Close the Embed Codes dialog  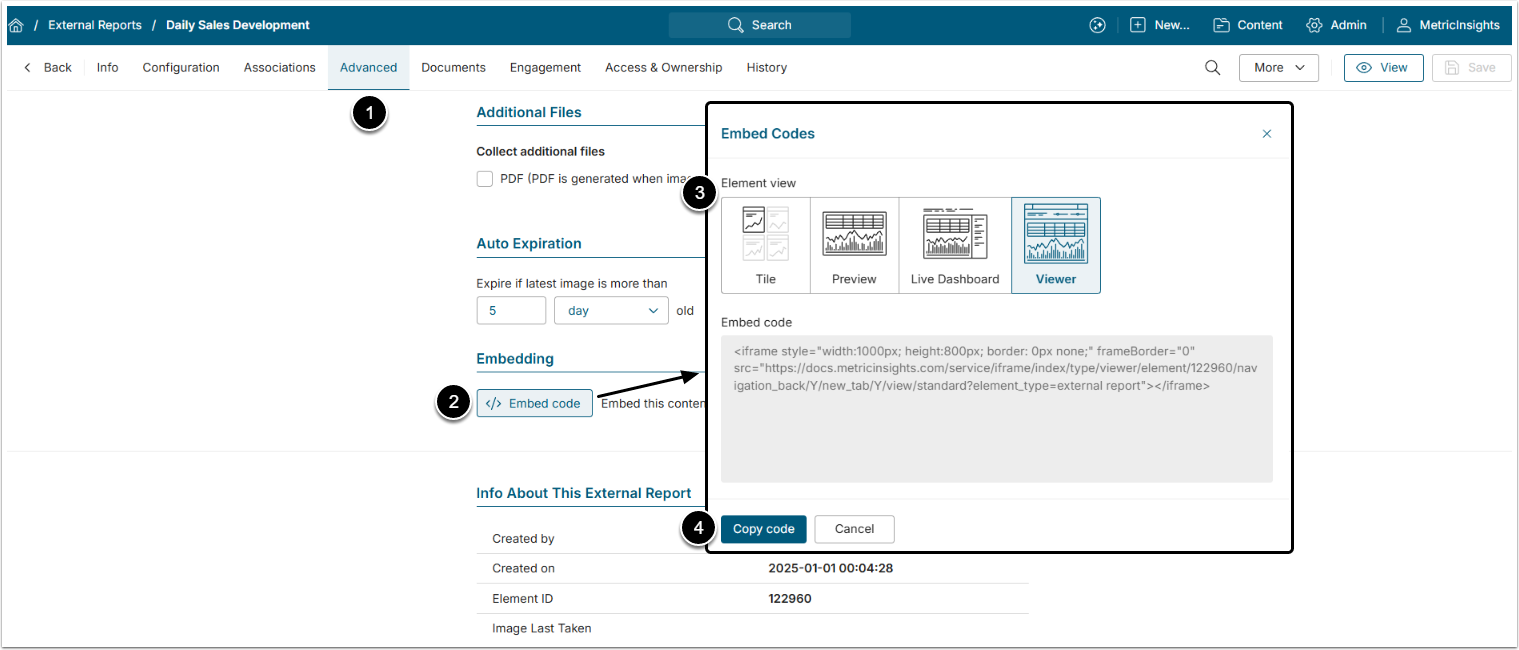pyautogui.click(x=1266, y=134)
